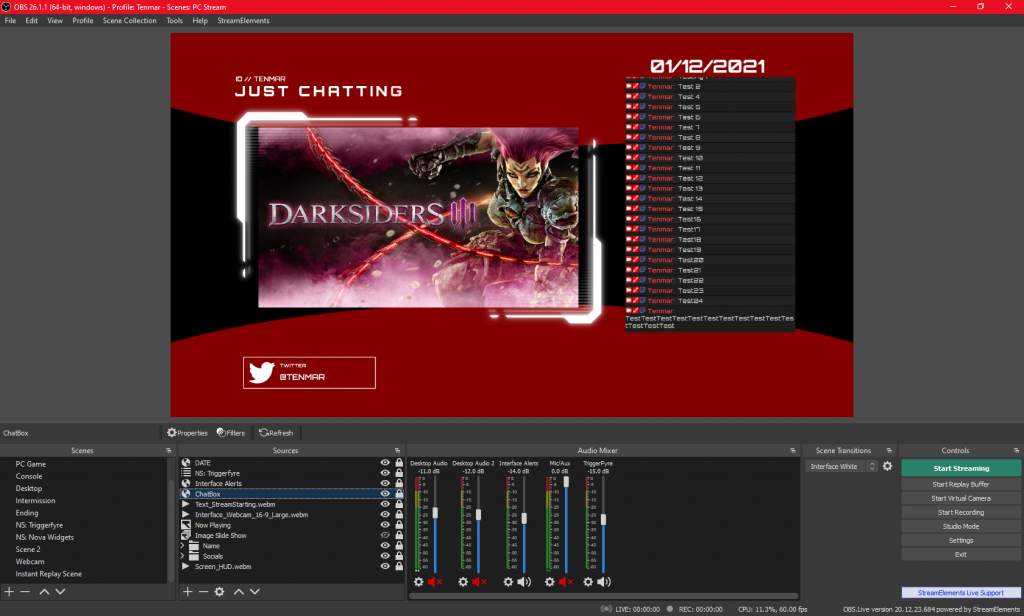Click the Desktop Audio volume slider
Viewport: 1024px width, 616px height.
pyautogui.click(x=436, y=525)
